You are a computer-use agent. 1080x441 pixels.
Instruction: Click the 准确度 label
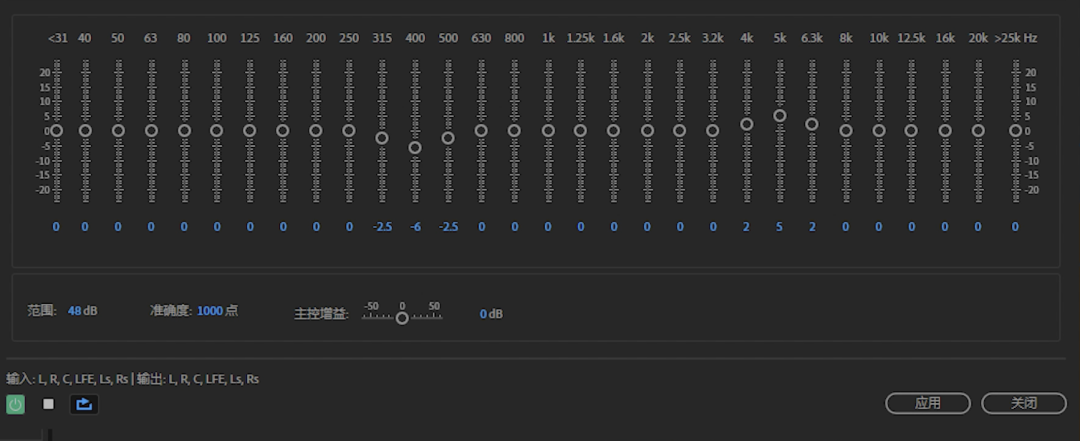170,311
